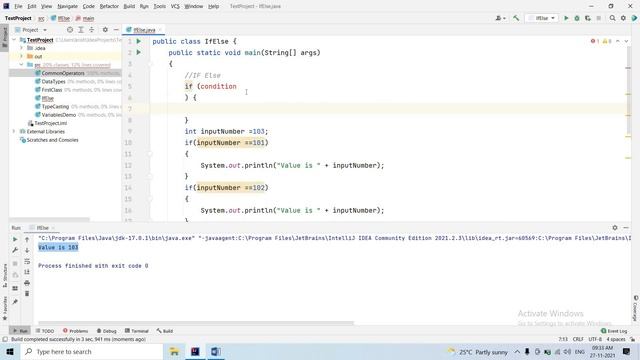Collapse the TestProject root node
Viewport: 640px width, 360px height.
coord(14,40)
